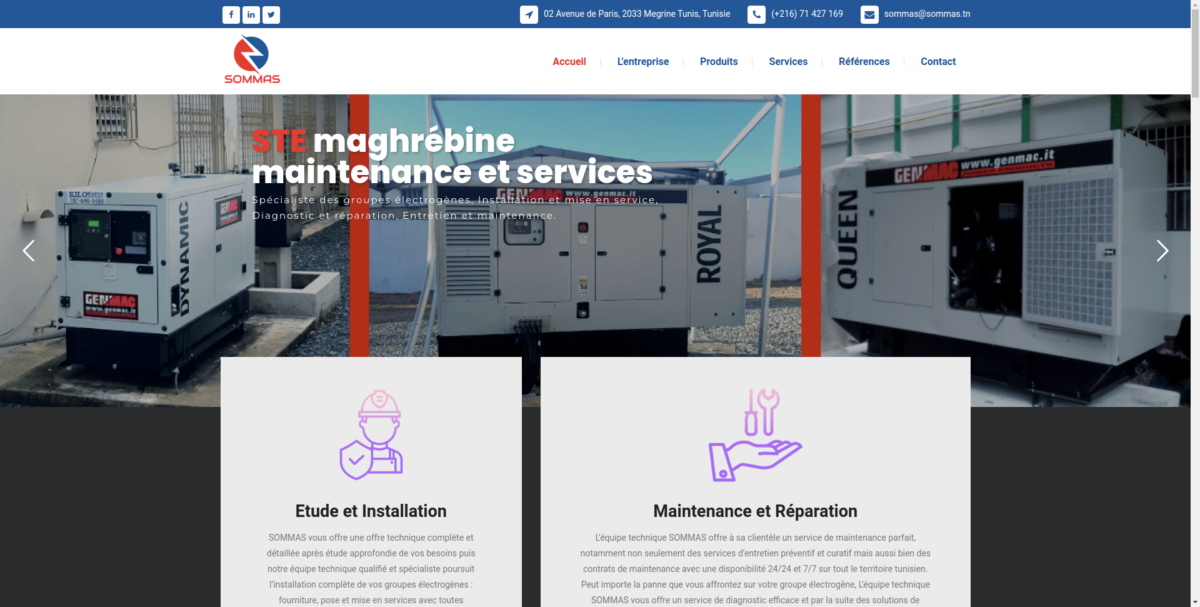Screen dimensions: 1200x607
Task: Open the Références menu item
Action: (x=864, y=62)
